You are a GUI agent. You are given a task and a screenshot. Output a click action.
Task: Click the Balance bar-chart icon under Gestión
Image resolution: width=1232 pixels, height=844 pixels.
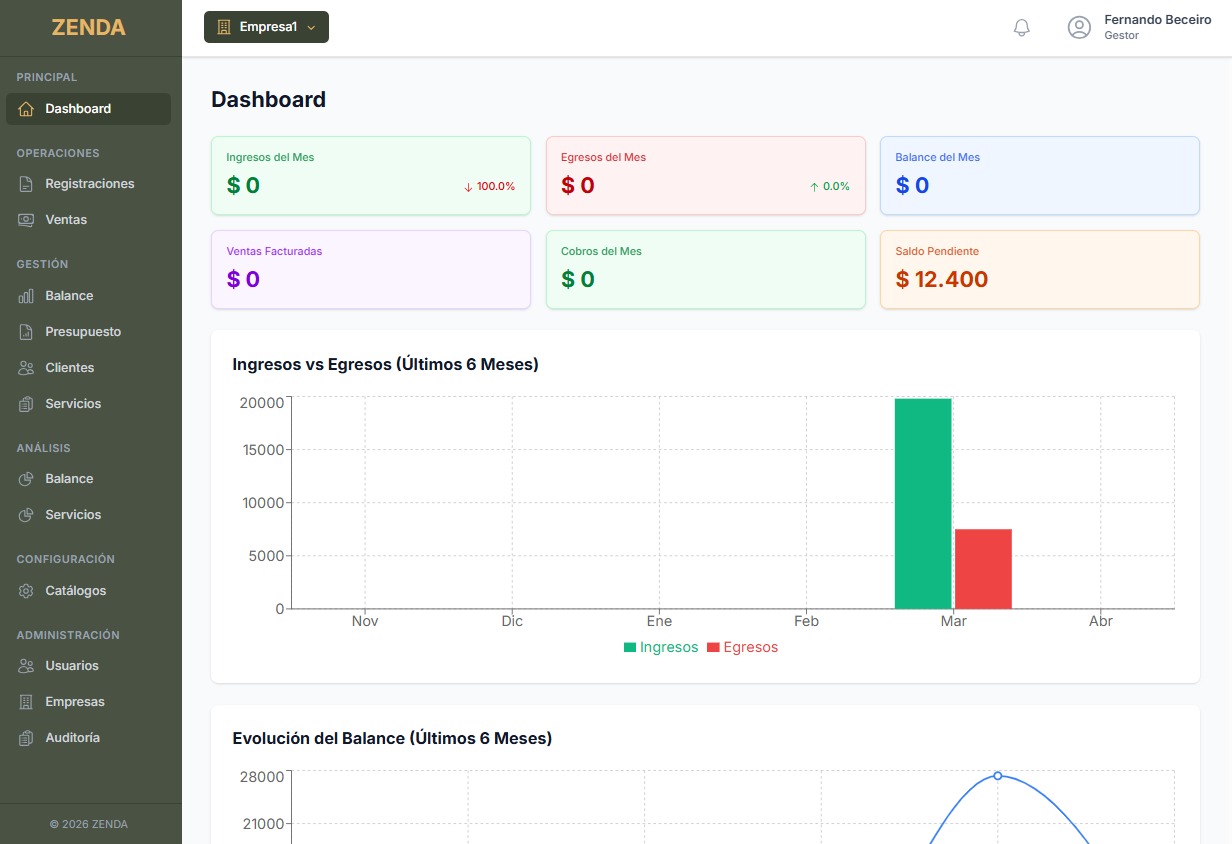pos(24,295)
